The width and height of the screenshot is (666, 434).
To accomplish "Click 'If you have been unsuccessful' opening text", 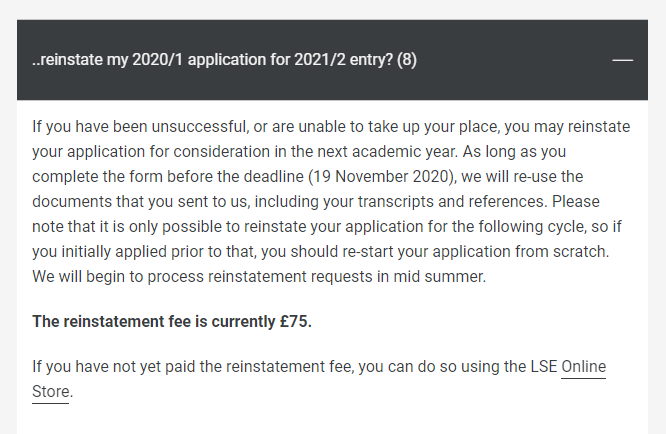I will pyautogui.click(x=140, y=127).
